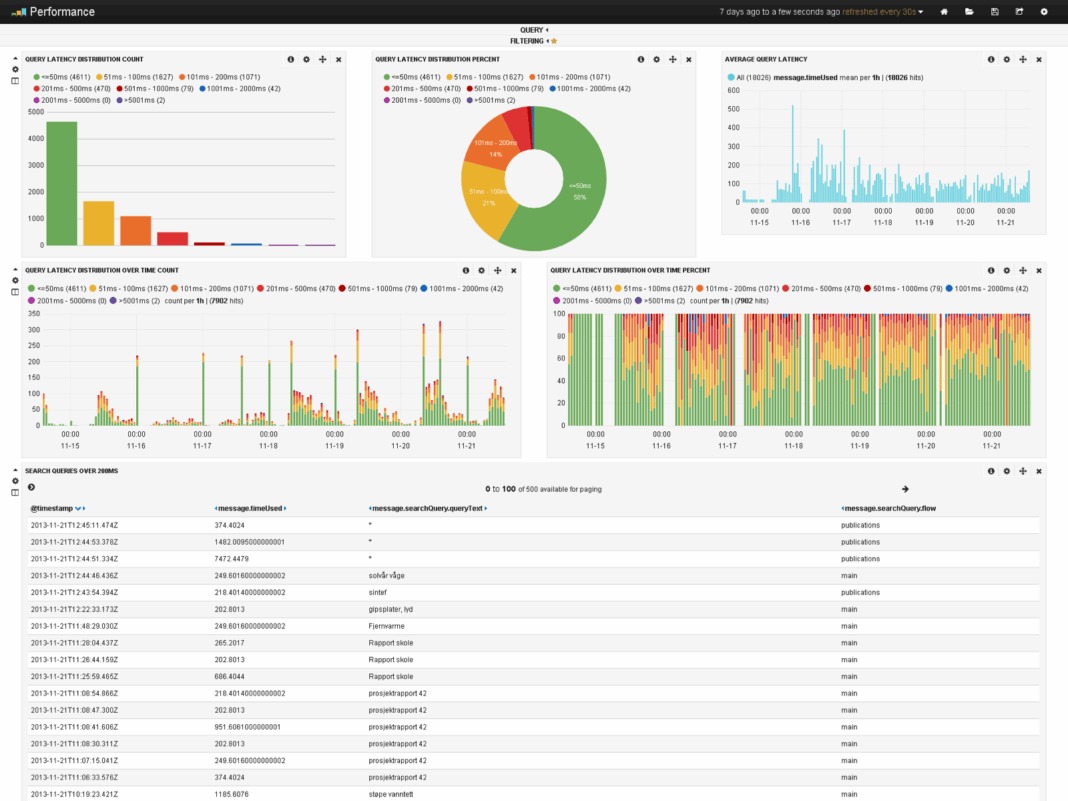Viewport: 1068px width, 801px height.
Task: Click the message.timeUsed column header
Action: (250, 509)
